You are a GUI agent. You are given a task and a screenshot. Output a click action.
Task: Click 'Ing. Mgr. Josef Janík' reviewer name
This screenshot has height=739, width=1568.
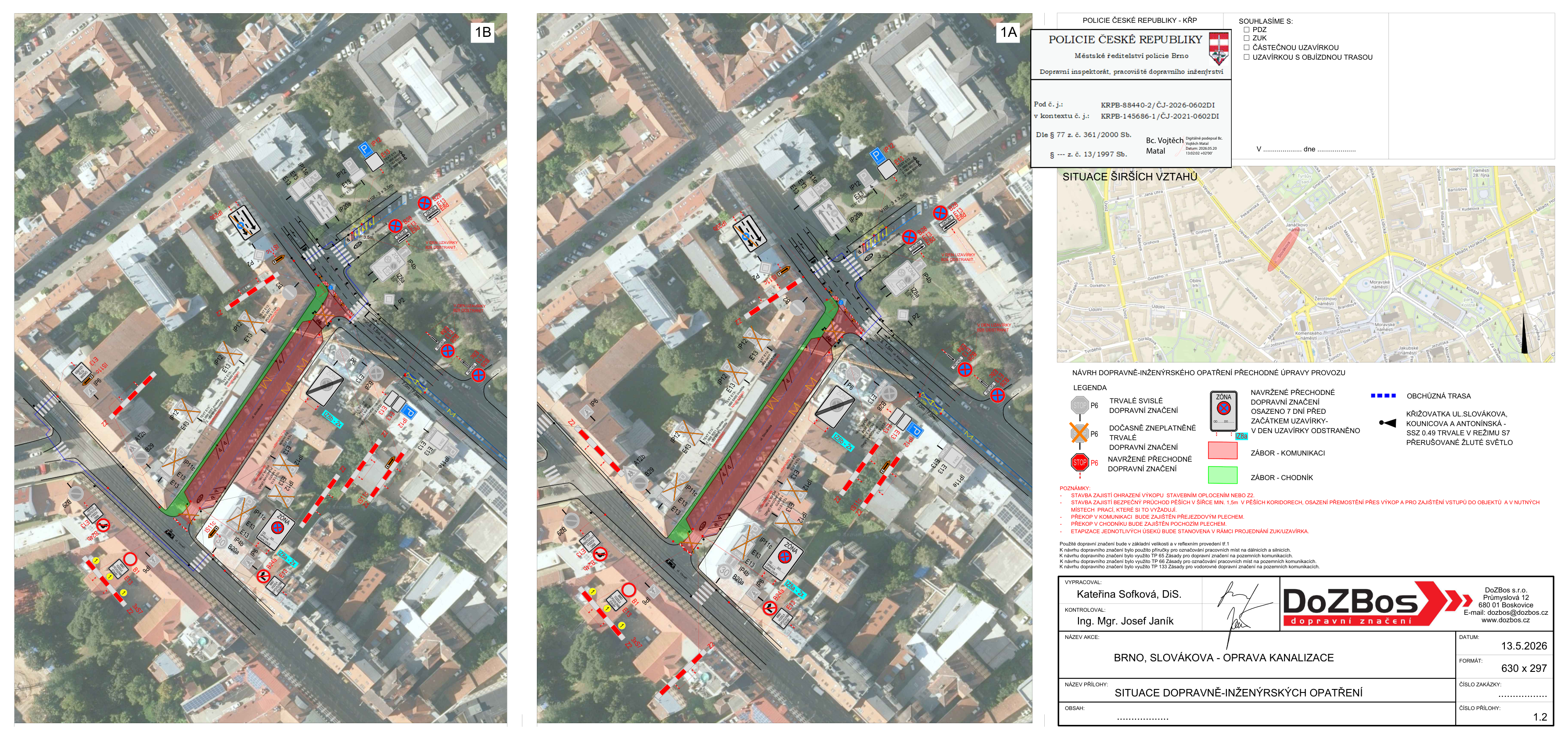[x=1125, y=621]
